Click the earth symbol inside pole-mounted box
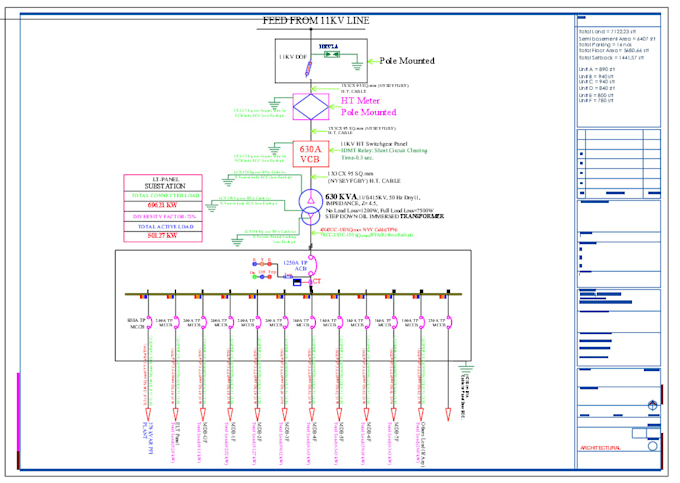The image size is (680, 483). click(x=357, y=66)
